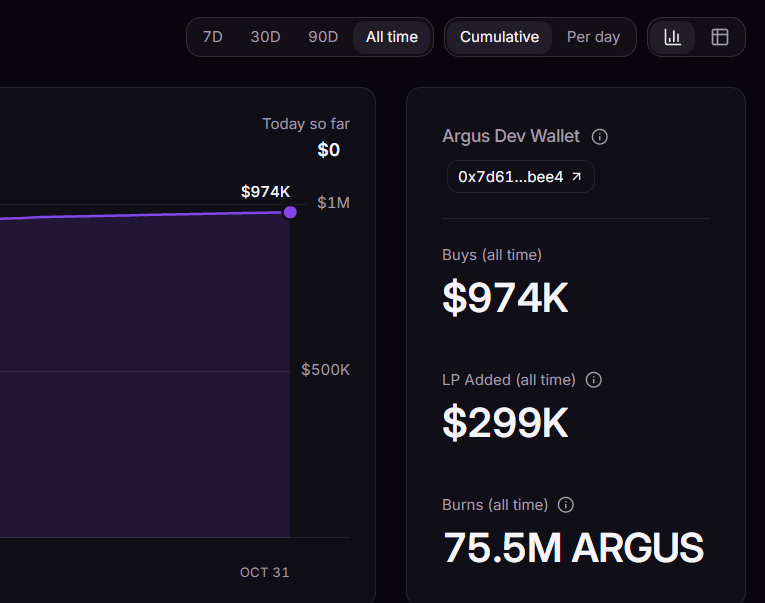Switch to Cumulative mode
The image size is (765, 603).
coord(500,37)
